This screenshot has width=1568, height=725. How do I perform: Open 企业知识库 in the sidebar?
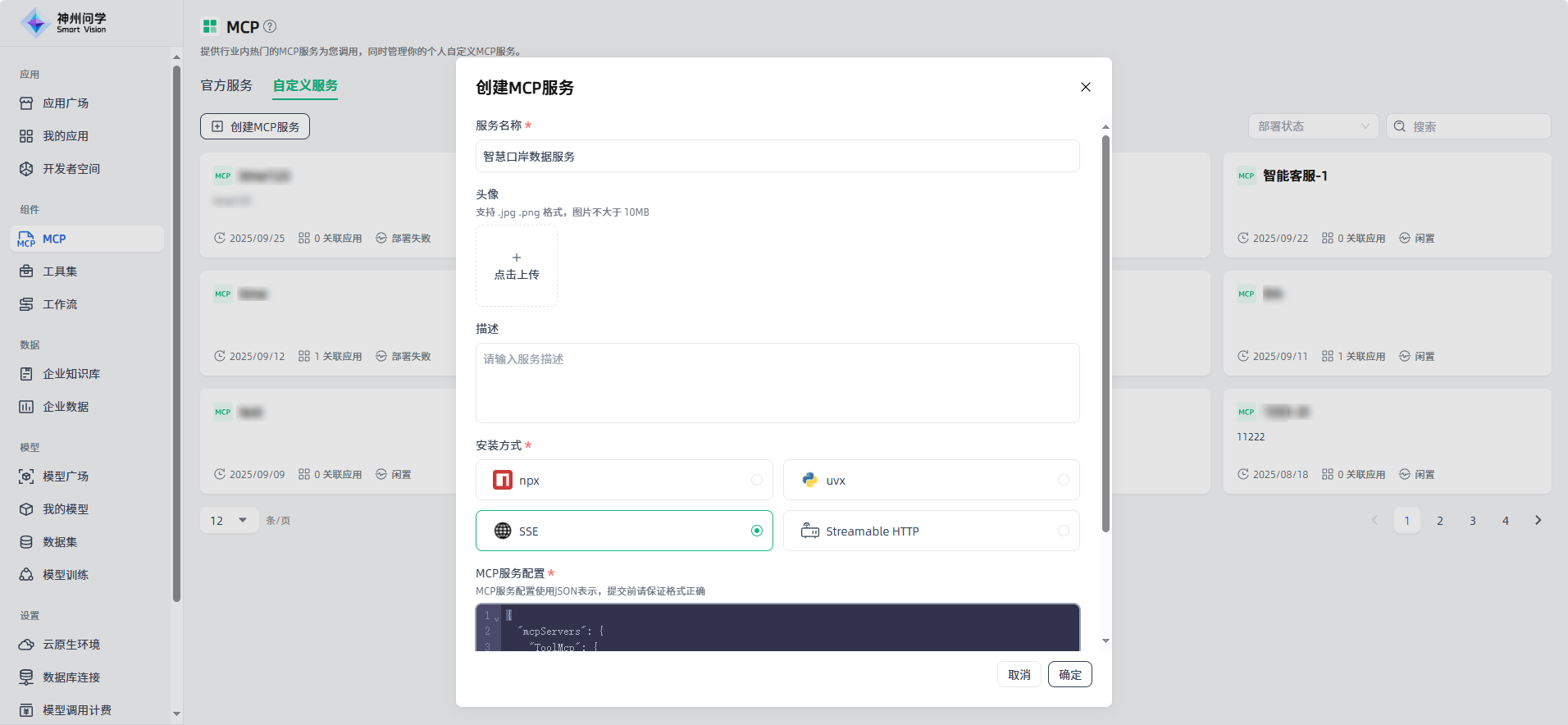[71, 374]
